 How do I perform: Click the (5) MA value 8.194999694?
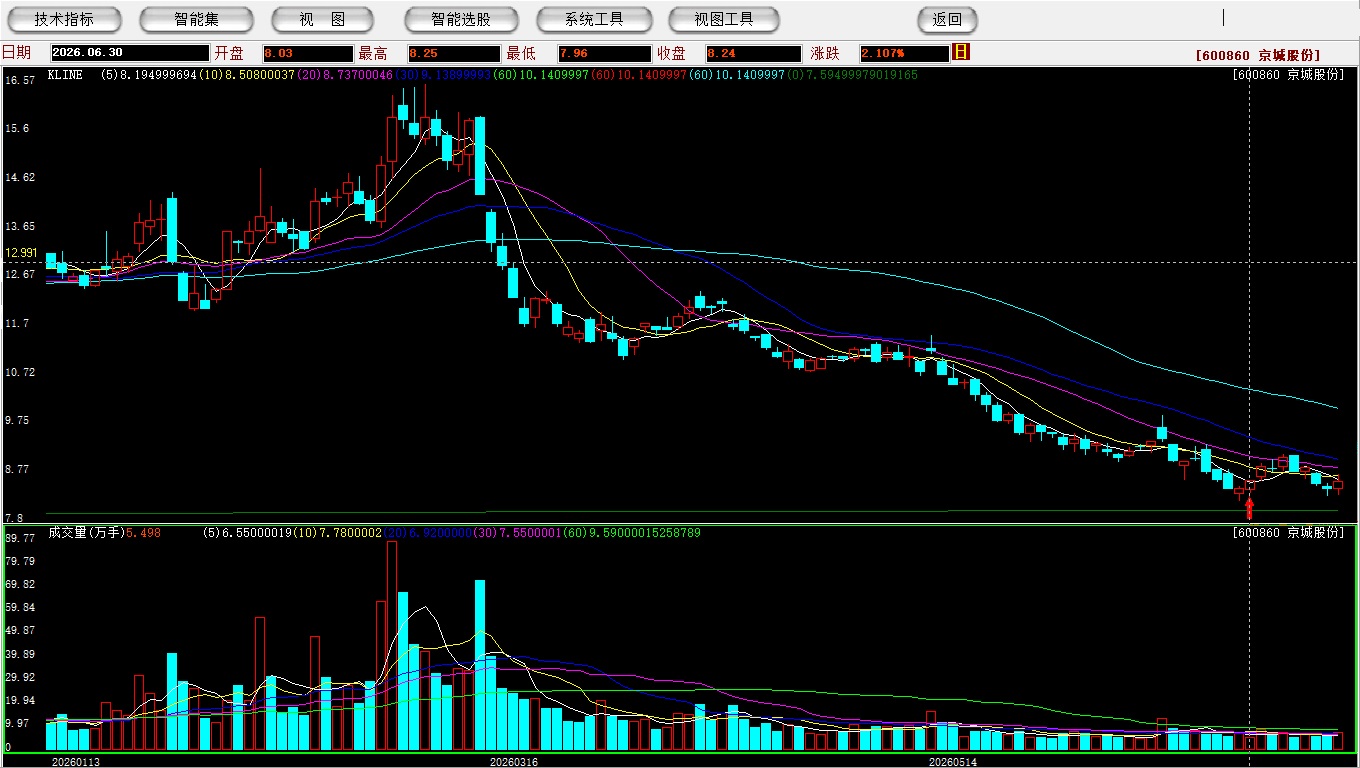150,75
